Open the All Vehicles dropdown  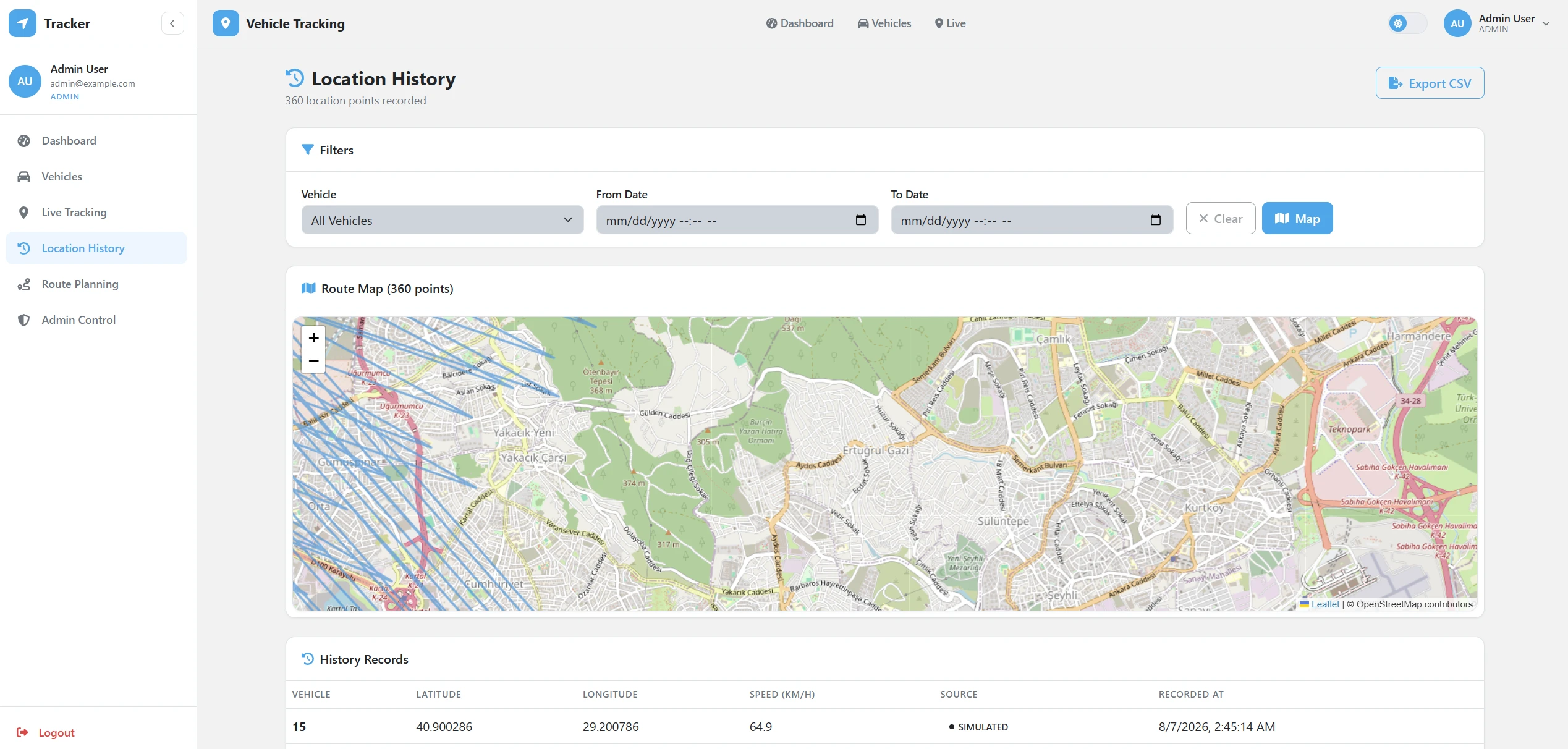(443, 220)
